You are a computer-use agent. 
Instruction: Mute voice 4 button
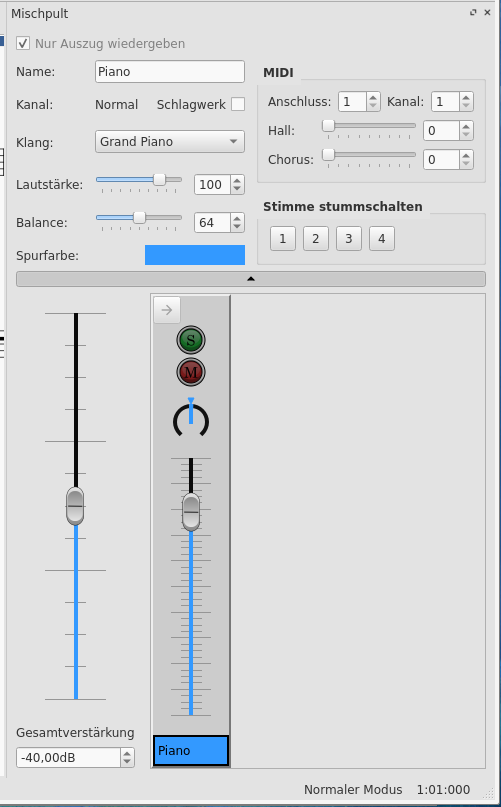click(382, 238)
